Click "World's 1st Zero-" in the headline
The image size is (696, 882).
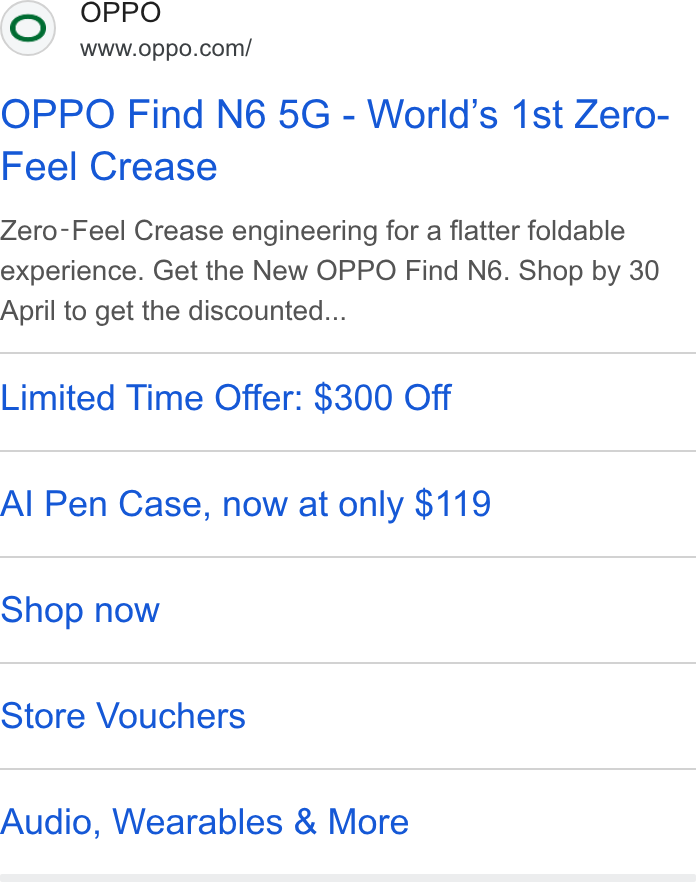(518, 115)
